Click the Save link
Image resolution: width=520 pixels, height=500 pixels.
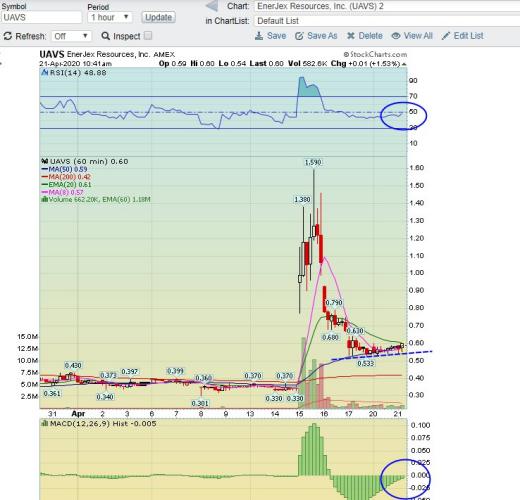pyautogui.click(x=276, y=36)
